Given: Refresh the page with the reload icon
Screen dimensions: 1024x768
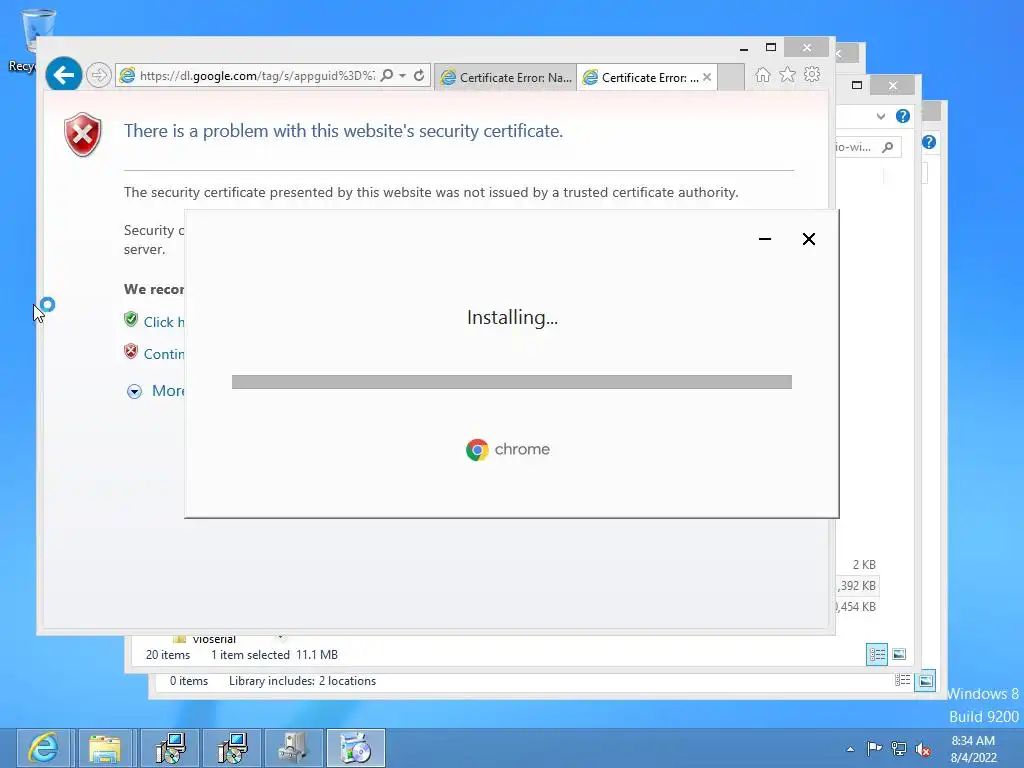Looking at the screenshot, I should [419, 75].
